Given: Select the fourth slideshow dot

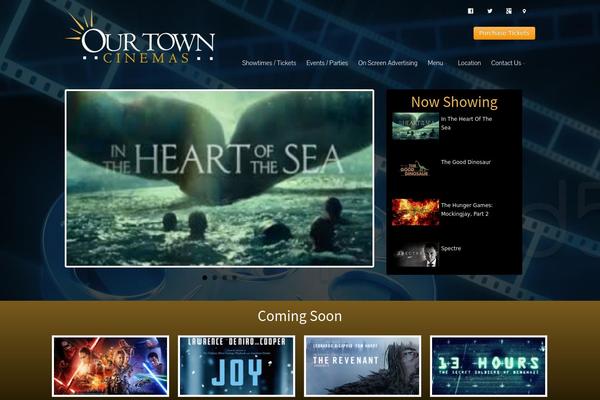Looking at the screenshot, I should [235, 278].
